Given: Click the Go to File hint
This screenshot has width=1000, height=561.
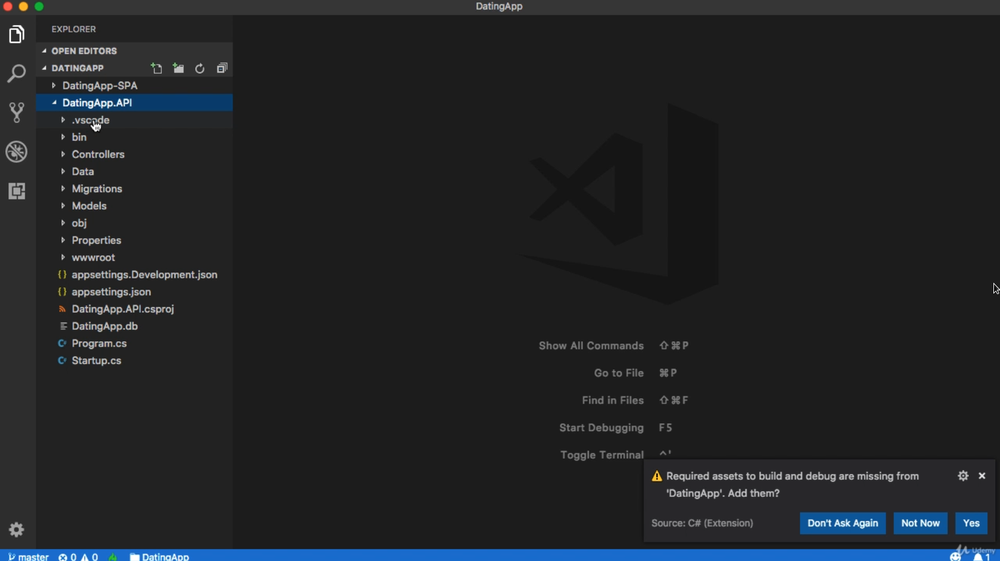Looking at the screenshot, I should (x=619, y=373).
